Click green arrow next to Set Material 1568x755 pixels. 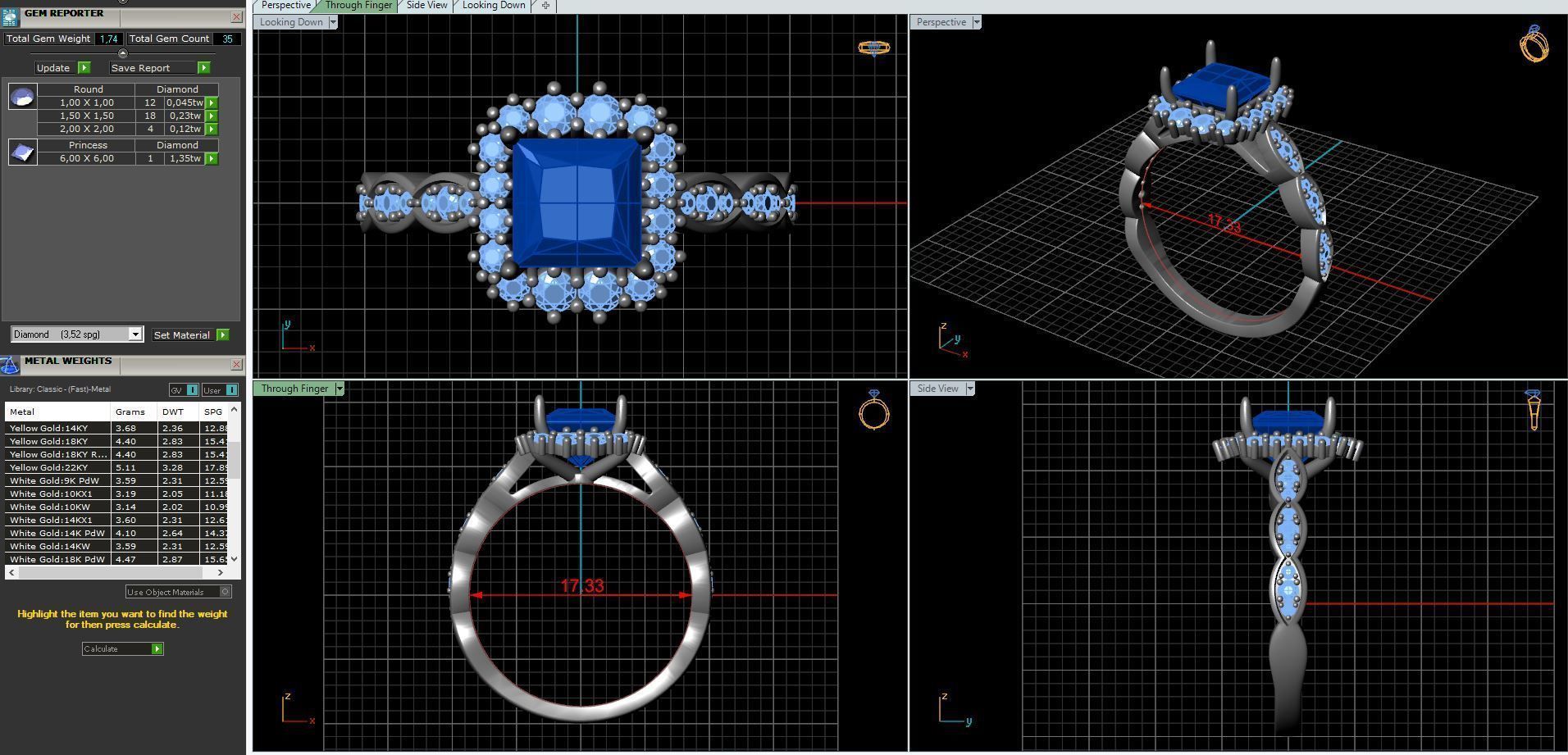(223, 335)
